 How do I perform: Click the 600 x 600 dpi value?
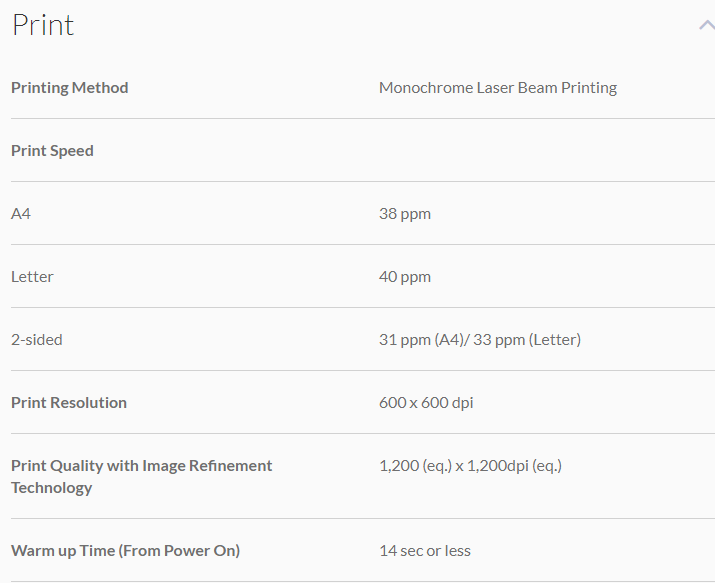[426, 403]
